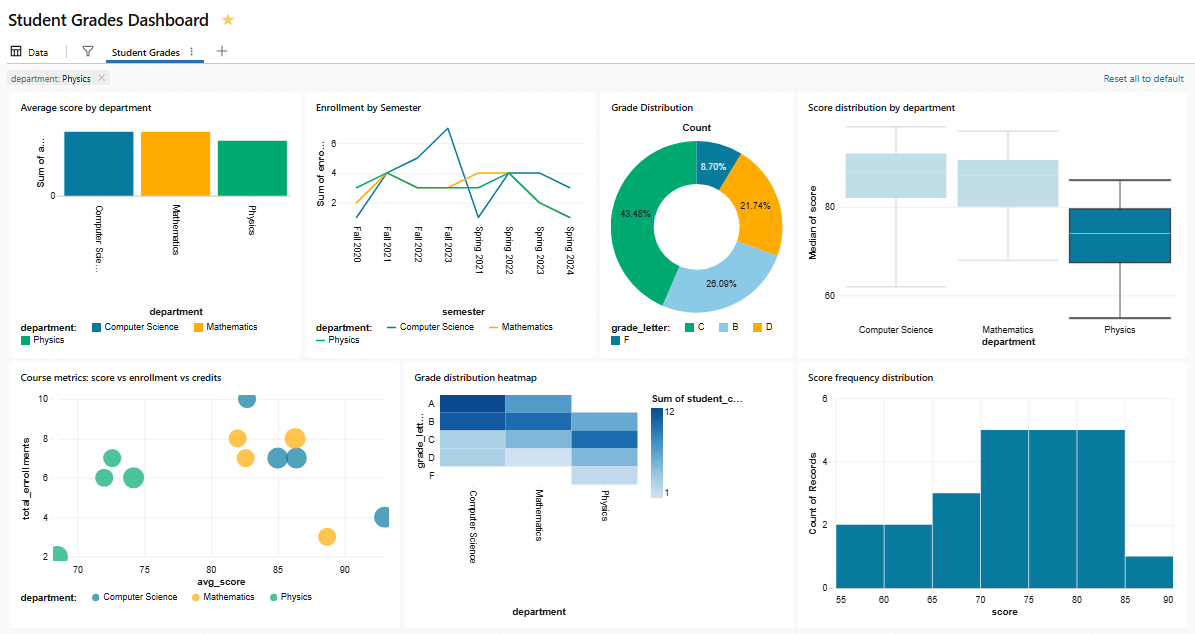Viewport: 1195px width, 634px height.
Task: Click the heatmap cell for grade C Physics
Action: 604,440
